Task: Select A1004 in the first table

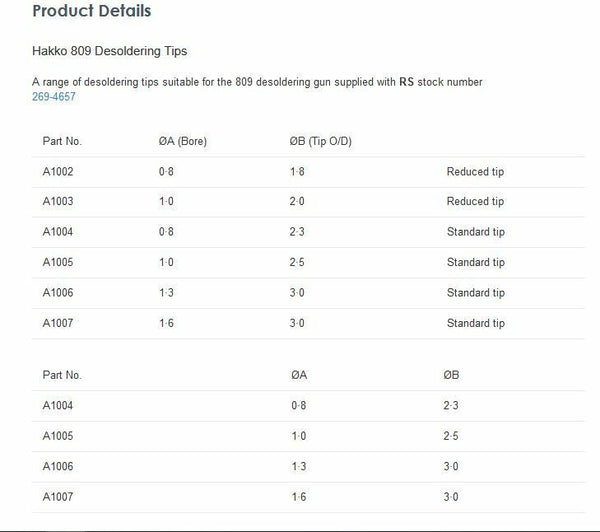Action: (x=58, y=232)
